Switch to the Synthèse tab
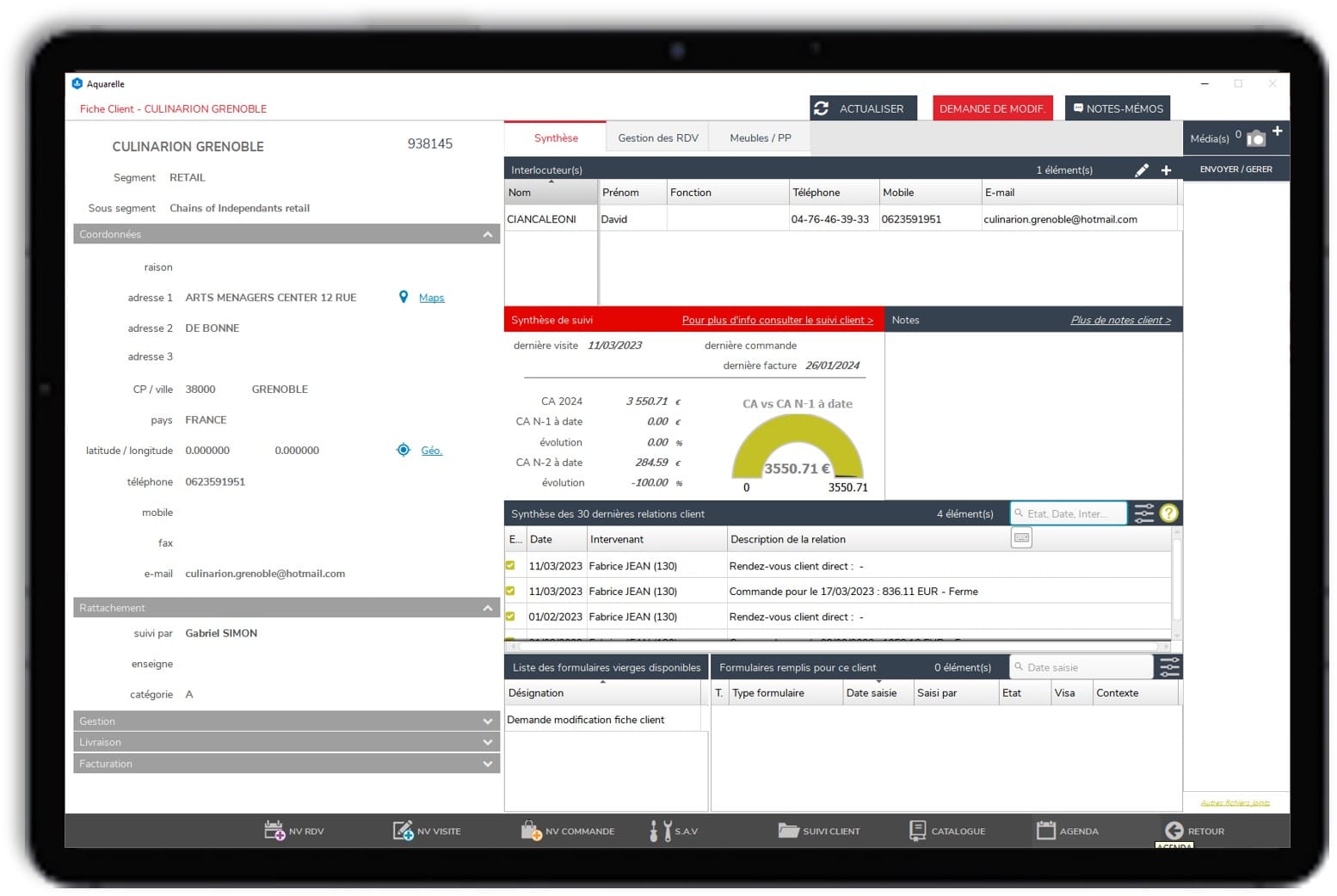 pyautogui.click(x=556, y=138)
